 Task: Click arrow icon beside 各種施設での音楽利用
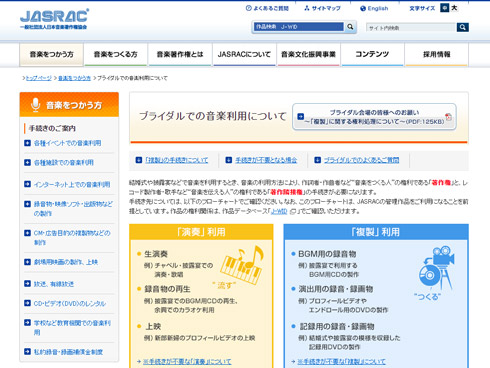click(27, 162)
